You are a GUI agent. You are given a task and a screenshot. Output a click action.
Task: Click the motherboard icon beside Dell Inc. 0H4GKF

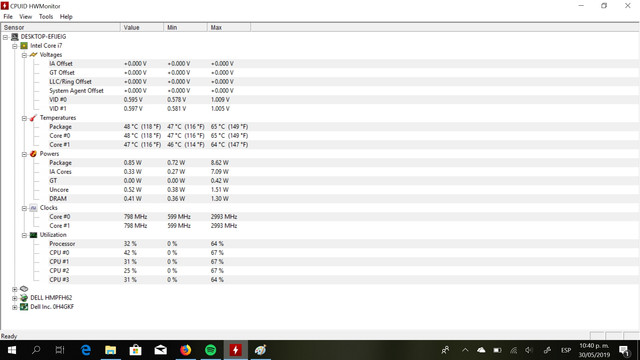(24, 307)
